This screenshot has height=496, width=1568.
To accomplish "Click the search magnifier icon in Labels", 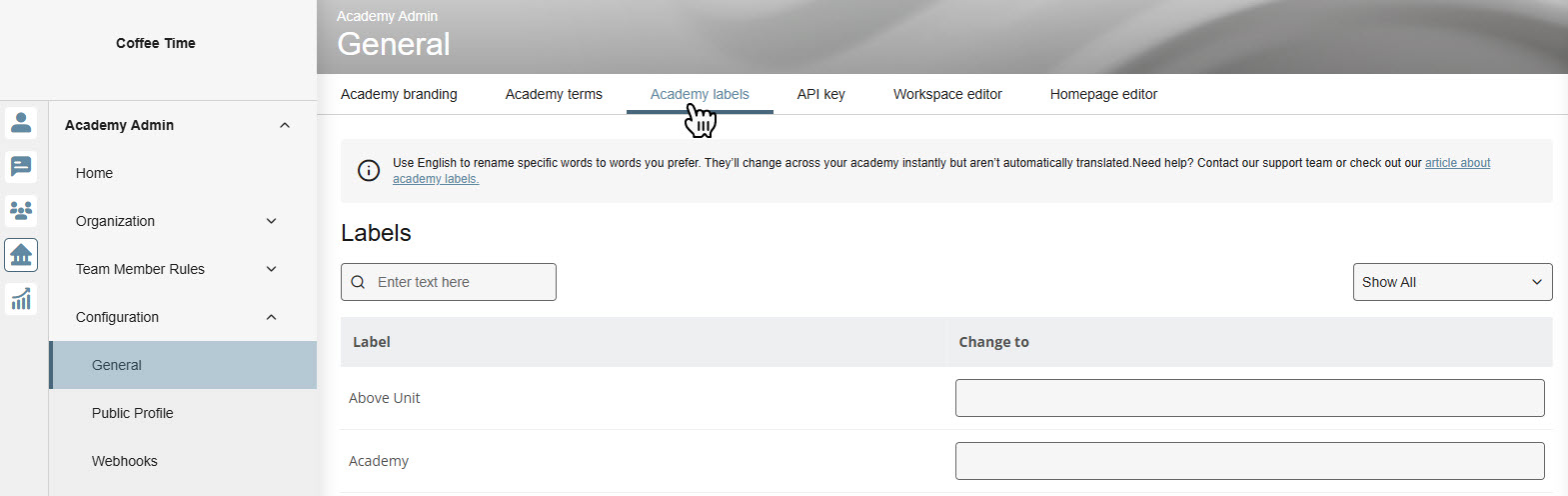I will [358, 283].
